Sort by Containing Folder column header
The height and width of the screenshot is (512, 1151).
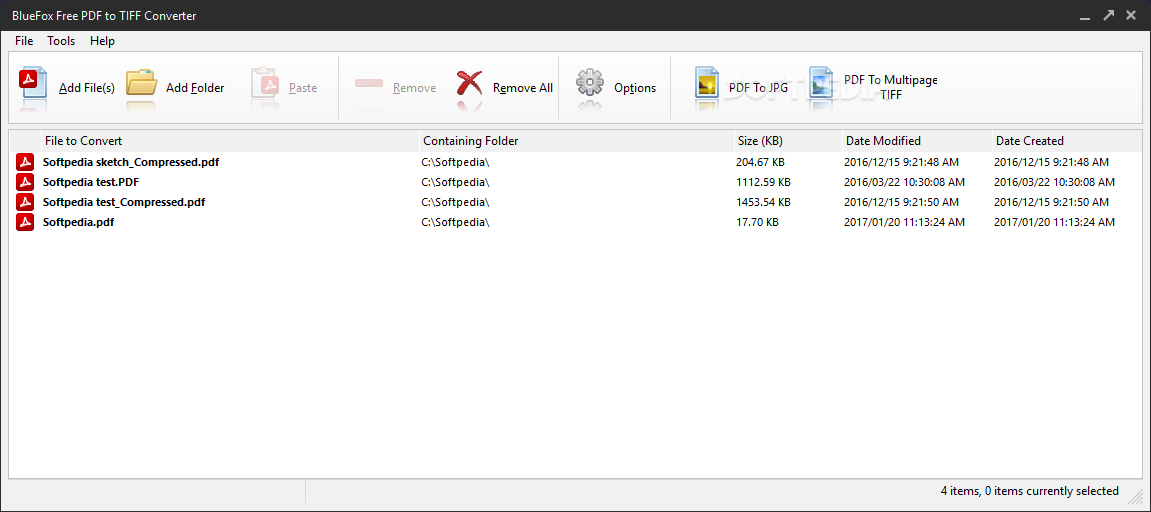(x=576, y=141)
